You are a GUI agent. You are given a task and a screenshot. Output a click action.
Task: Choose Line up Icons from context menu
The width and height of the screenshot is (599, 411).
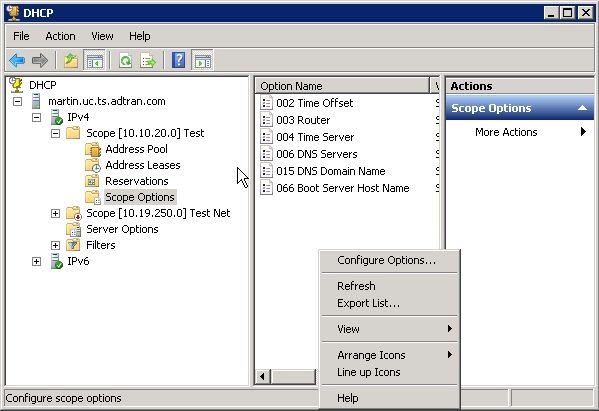(x=390, y=372)
